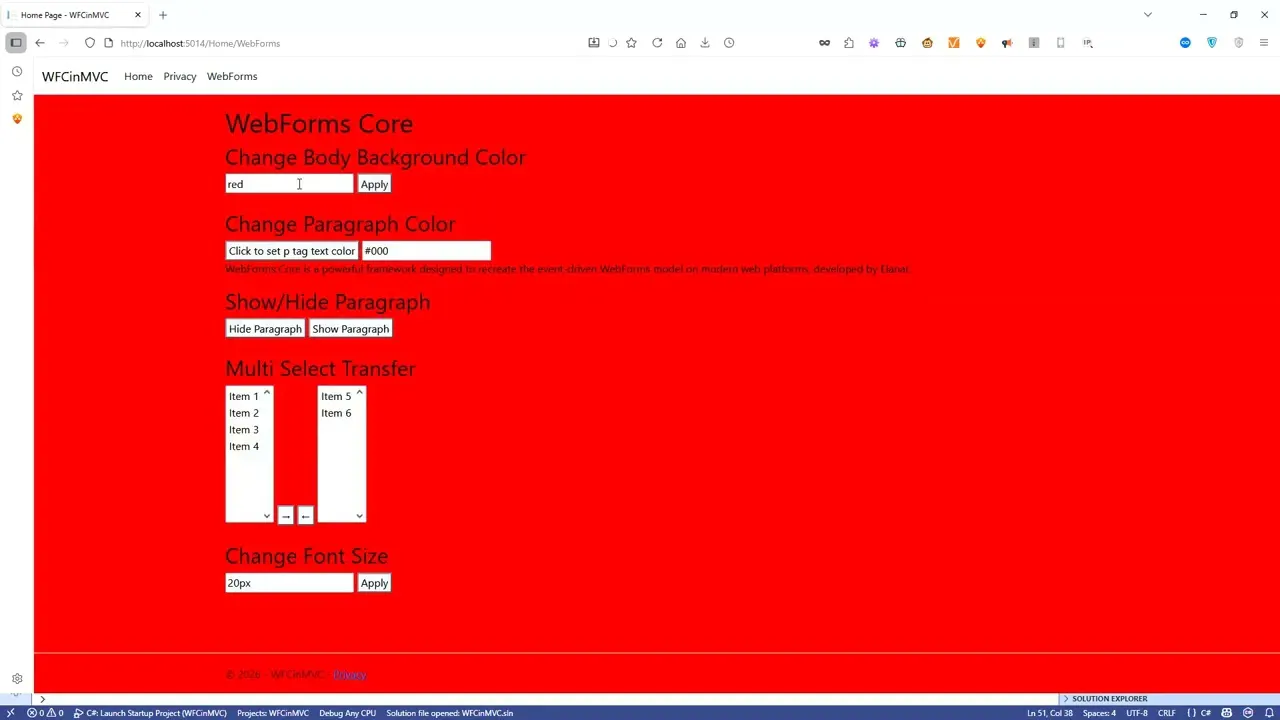Image resolution: width=1280 pixels, height=720 pixels.
Task: Click the WFCinMVC brand link
Action: point(75,77)
